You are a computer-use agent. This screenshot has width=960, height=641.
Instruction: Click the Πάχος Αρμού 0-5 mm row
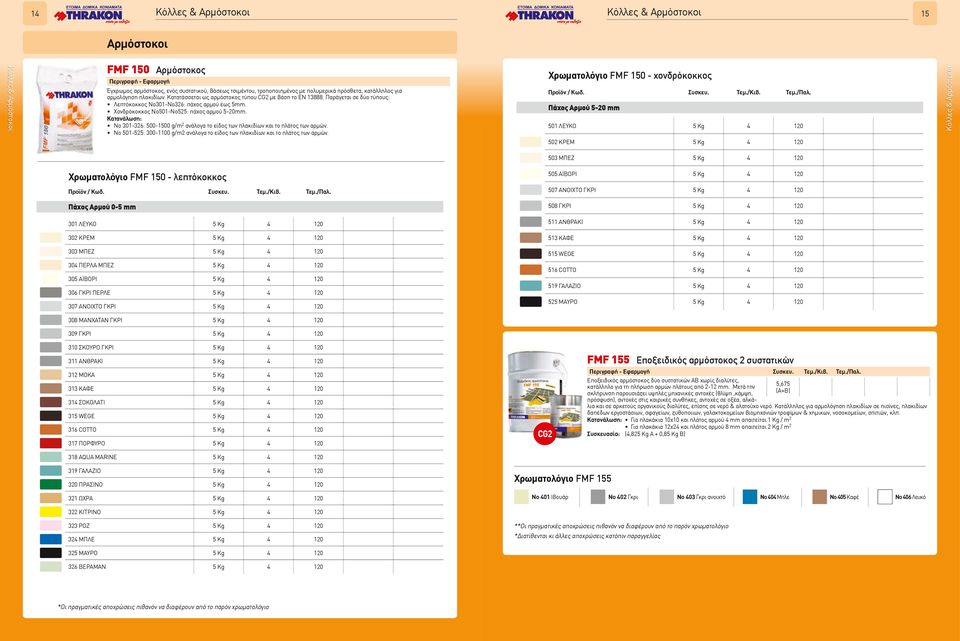(x=240, y=207)
